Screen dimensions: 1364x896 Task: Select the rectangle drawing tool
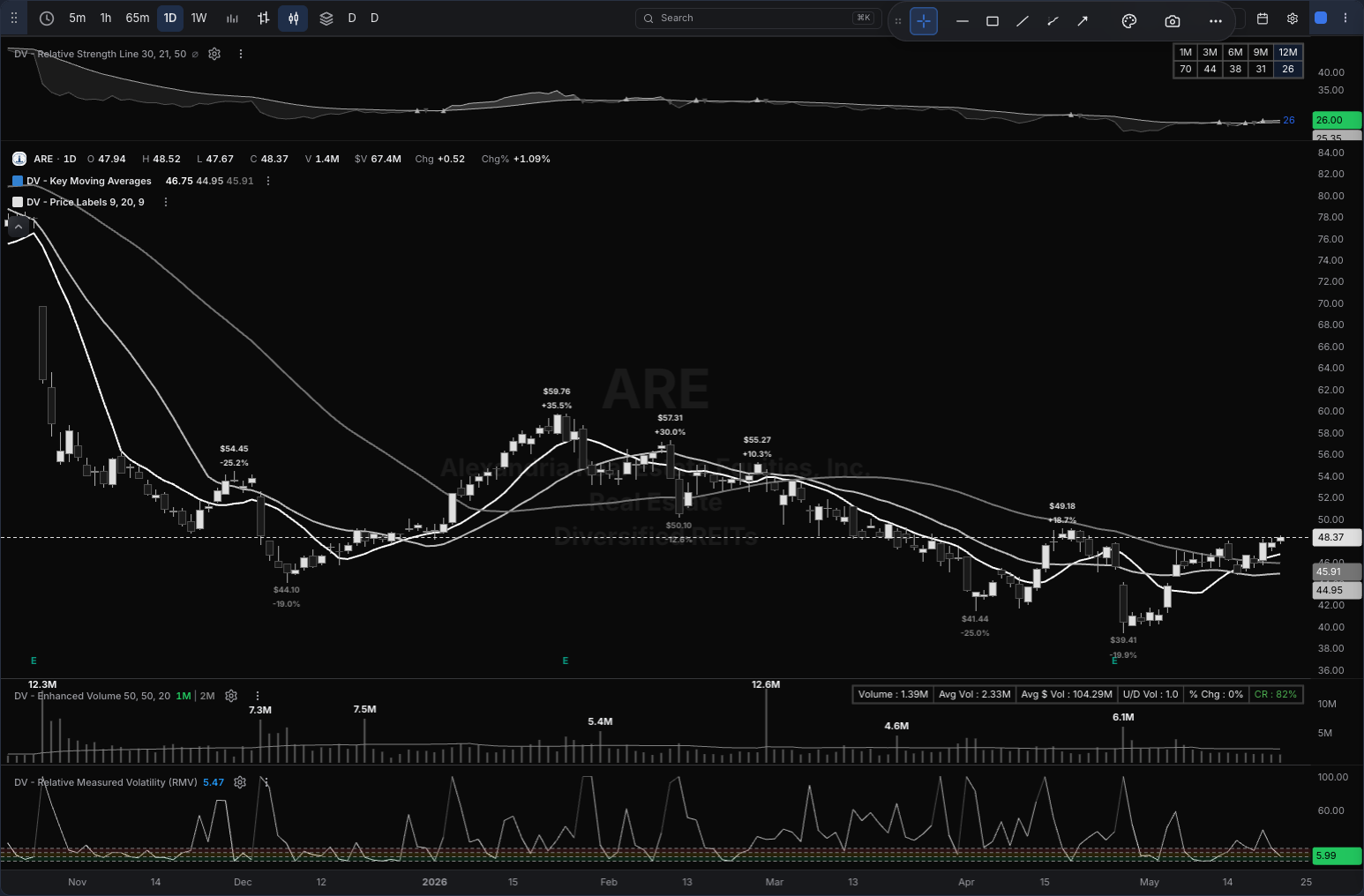(993, 21)
